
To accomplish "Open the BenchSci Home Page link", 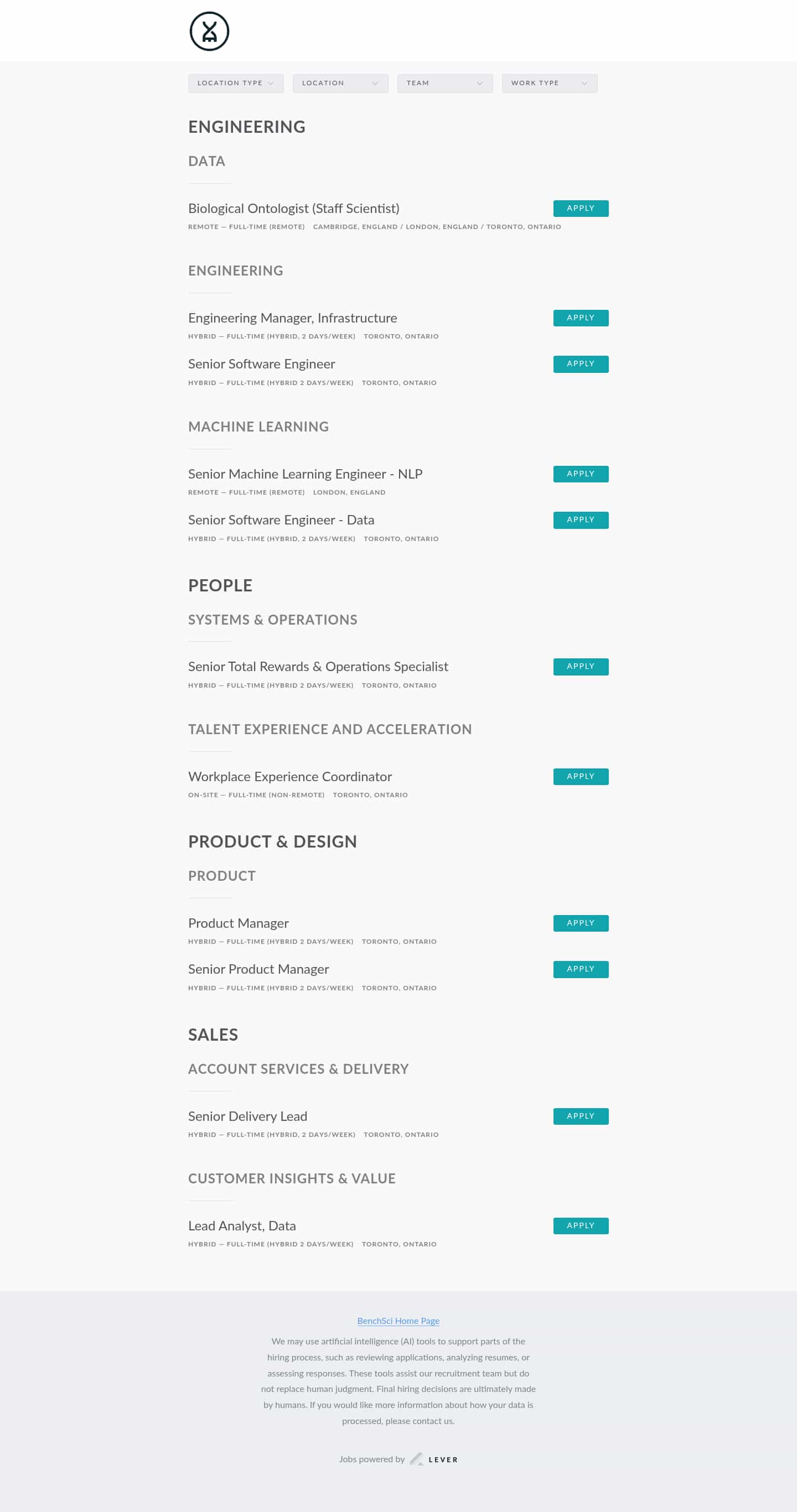I will (x=398, y=1321).
